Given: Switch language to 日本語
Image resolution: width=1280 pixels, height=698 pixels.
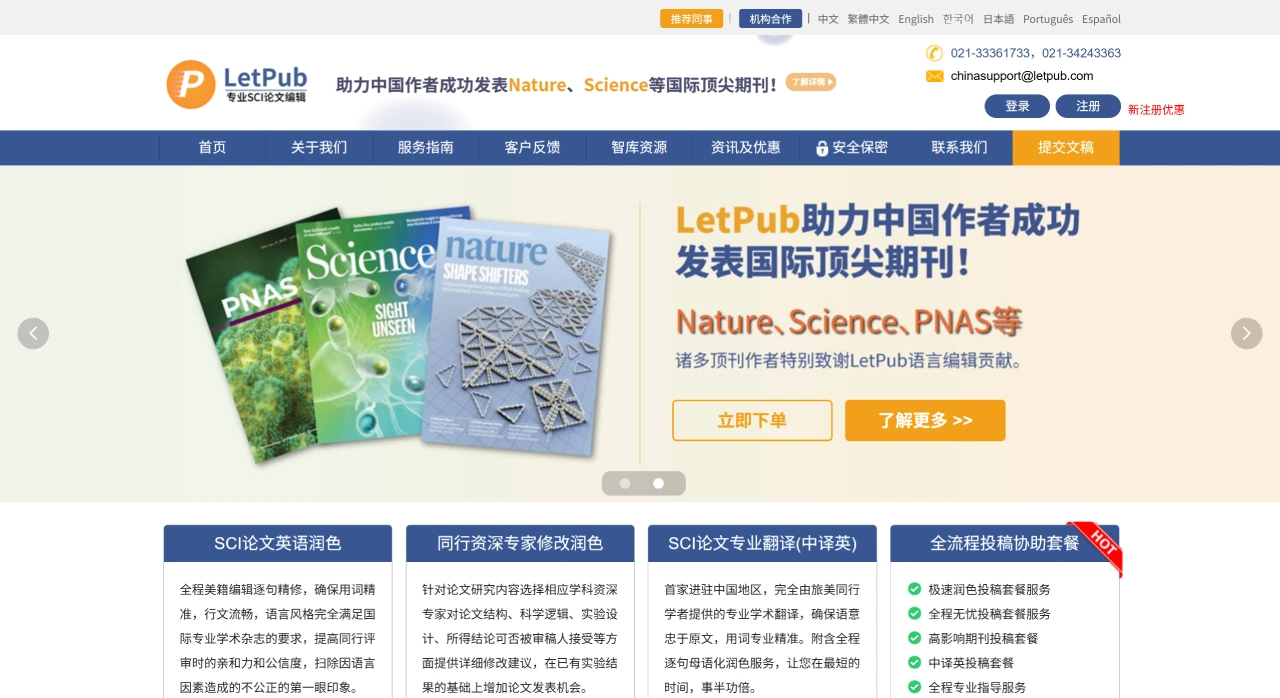Looking at the screenshot, I should tap(998, 19).
